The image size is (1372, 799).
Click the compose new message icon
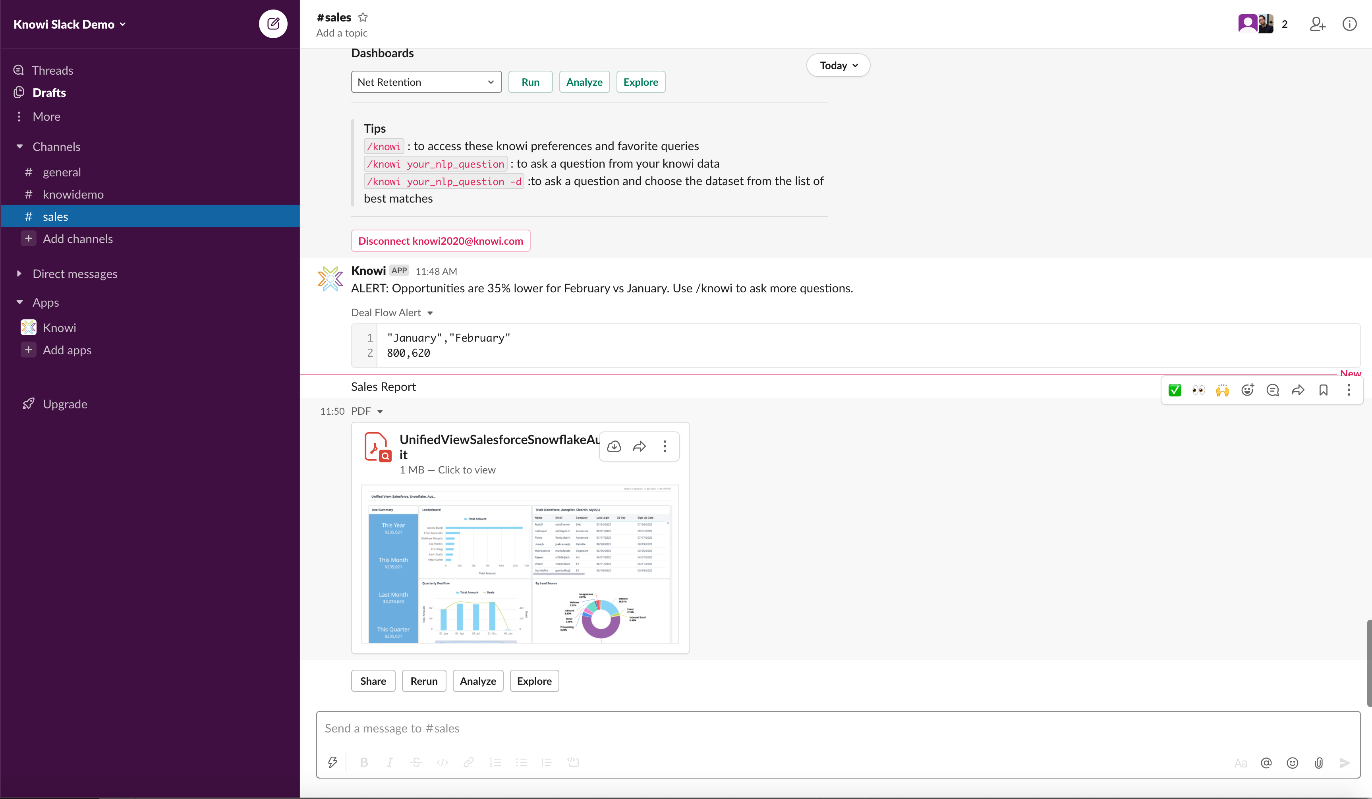(273, 24)
